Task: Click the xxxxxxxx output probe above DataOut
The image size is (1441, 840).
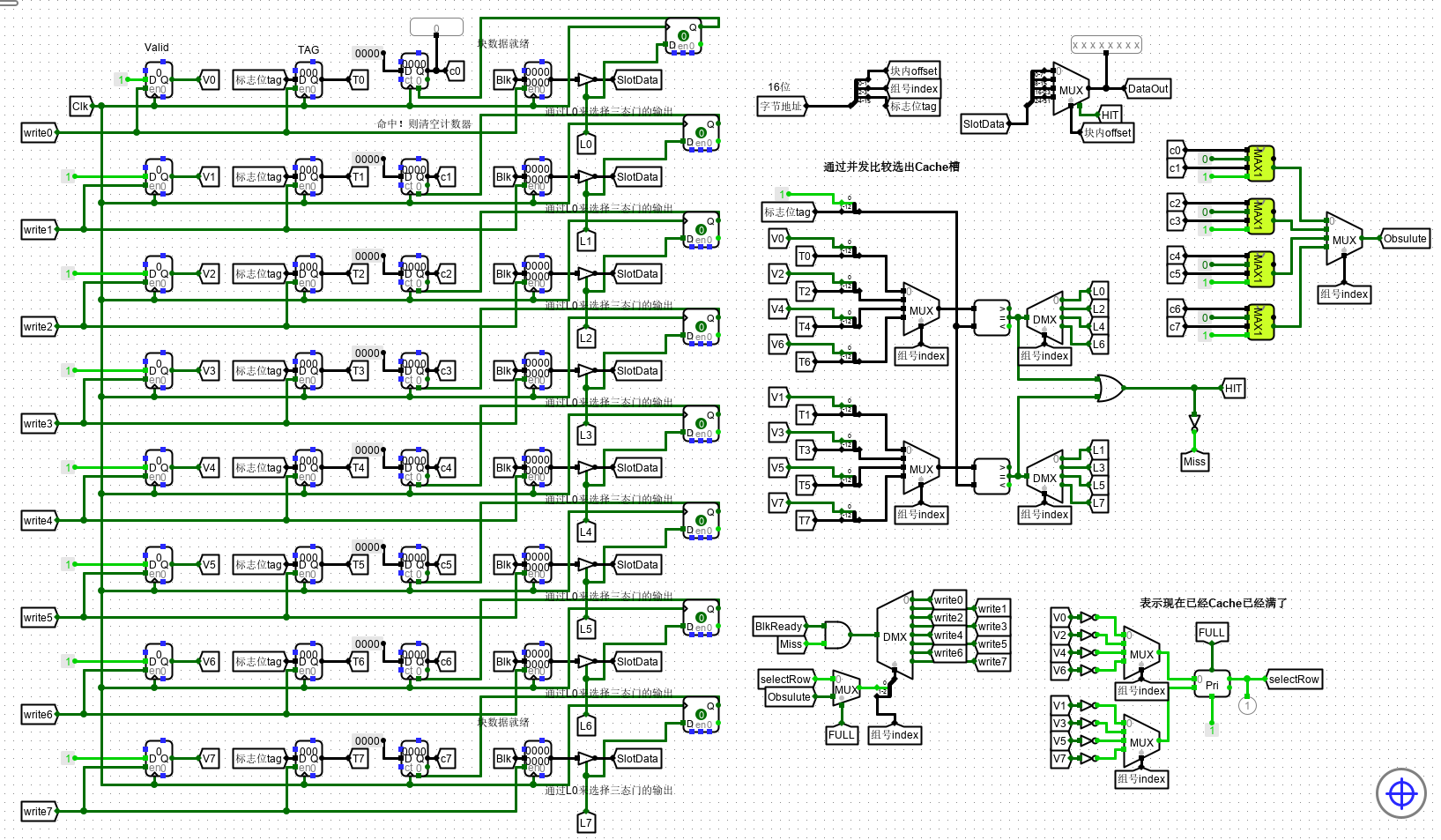Action: point(1106,44)
